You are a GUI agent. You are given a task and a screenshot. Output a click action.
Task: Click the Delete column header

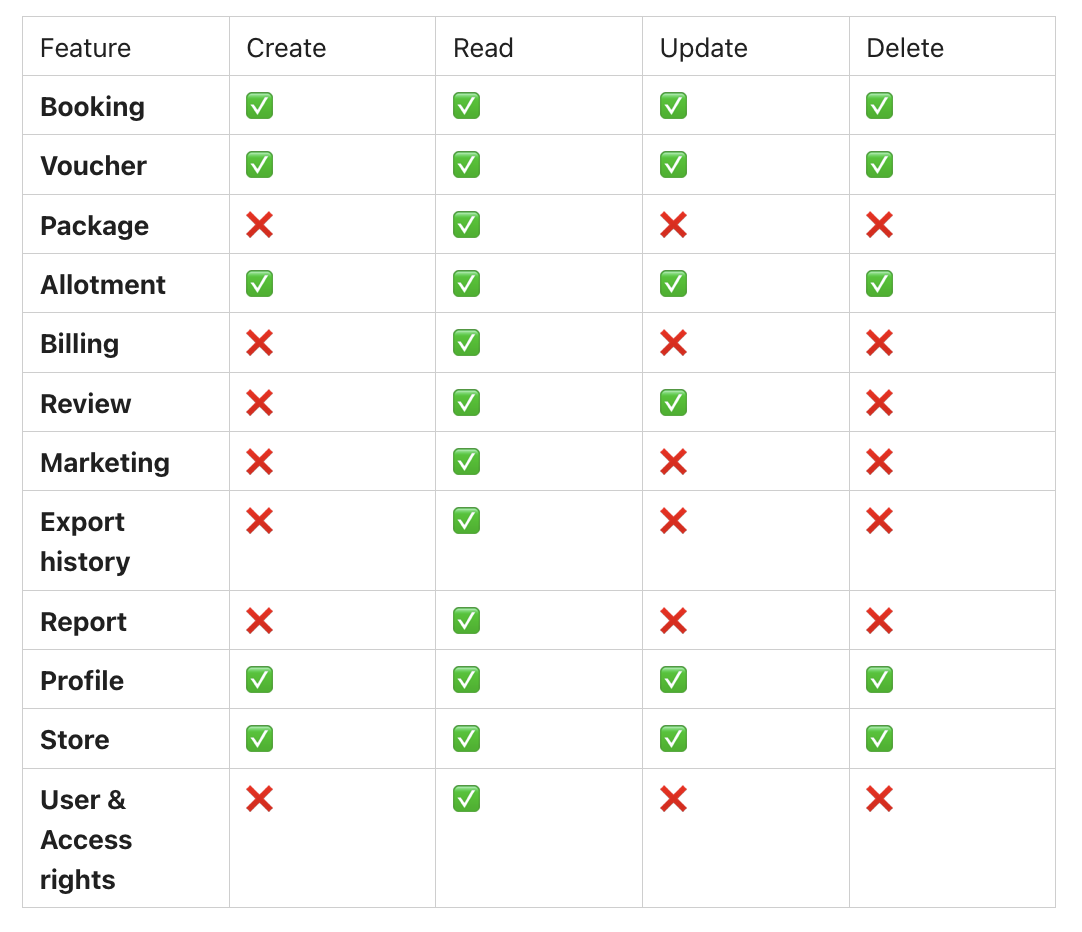[x=905, y=48]
